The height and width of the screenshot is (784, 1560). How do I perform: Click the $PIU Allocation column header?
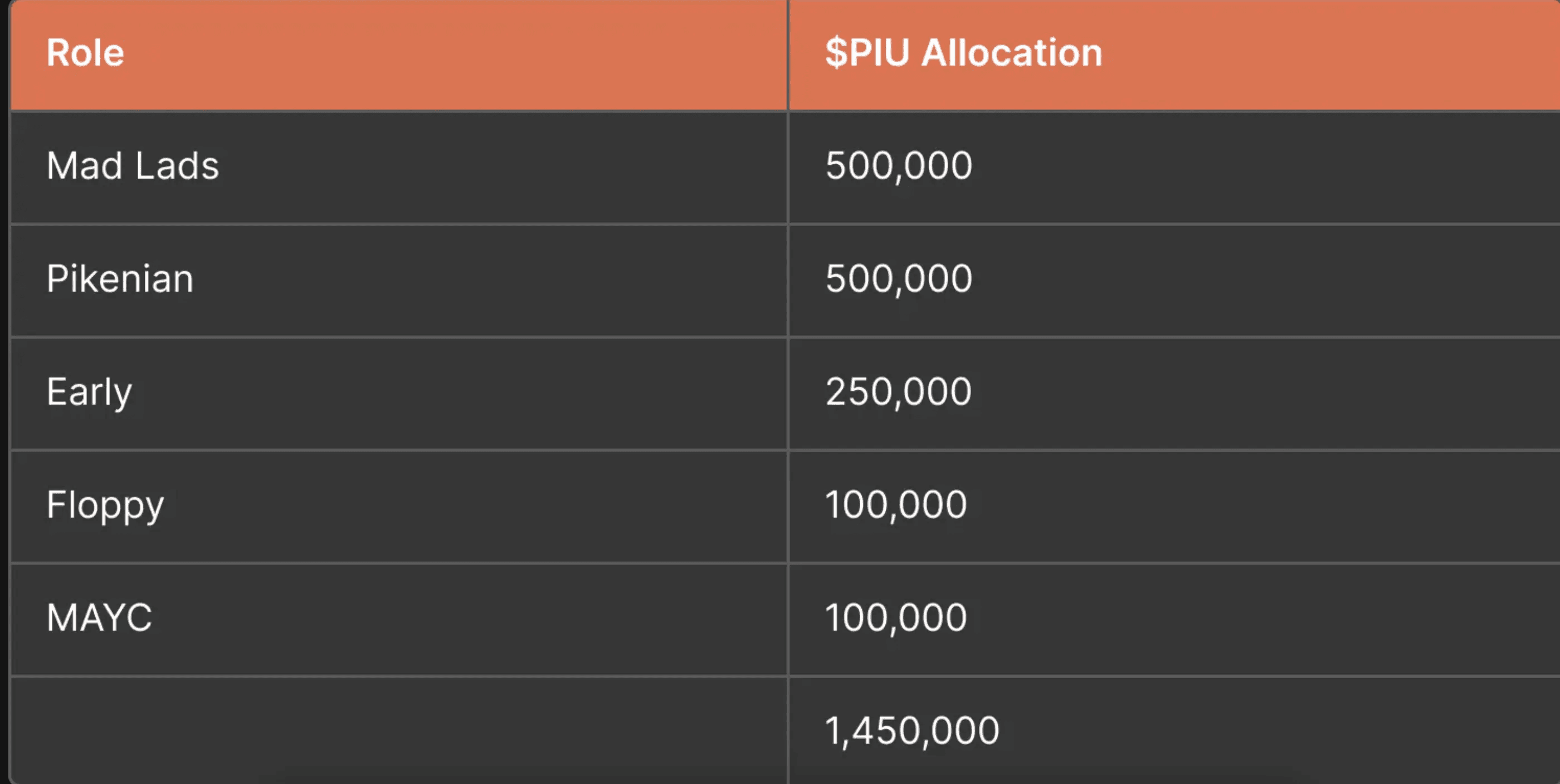point(1174,55)
